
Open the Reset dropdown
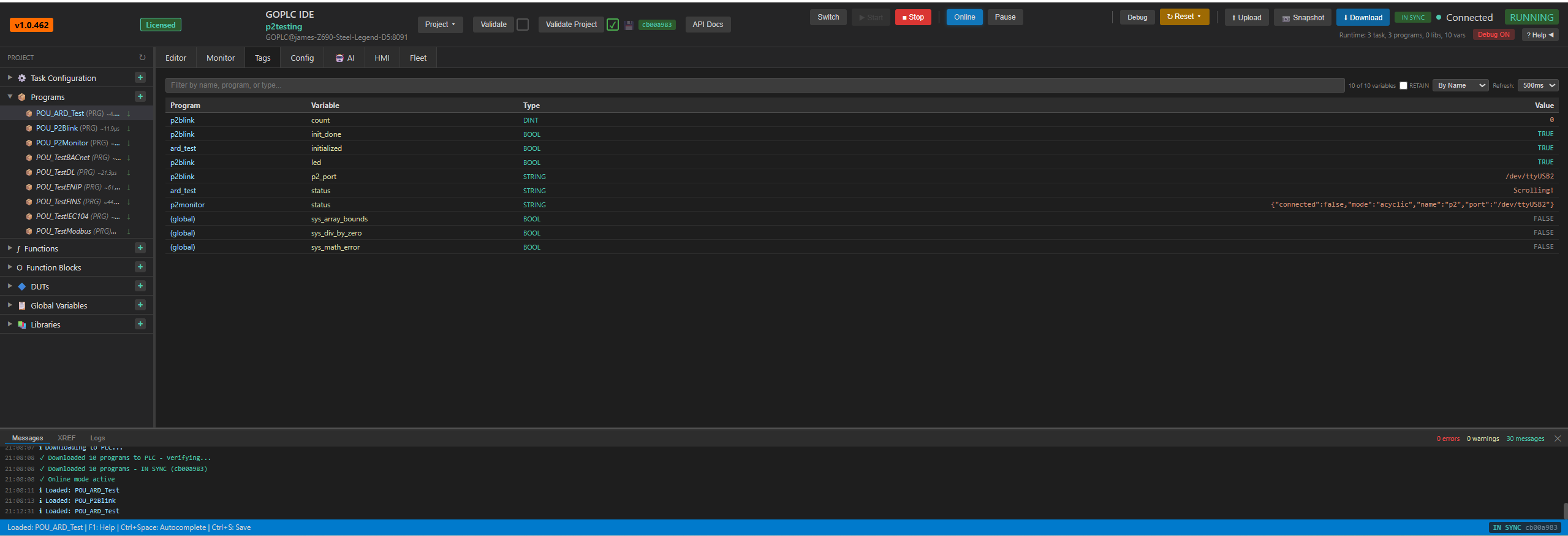pos(1184,17)
